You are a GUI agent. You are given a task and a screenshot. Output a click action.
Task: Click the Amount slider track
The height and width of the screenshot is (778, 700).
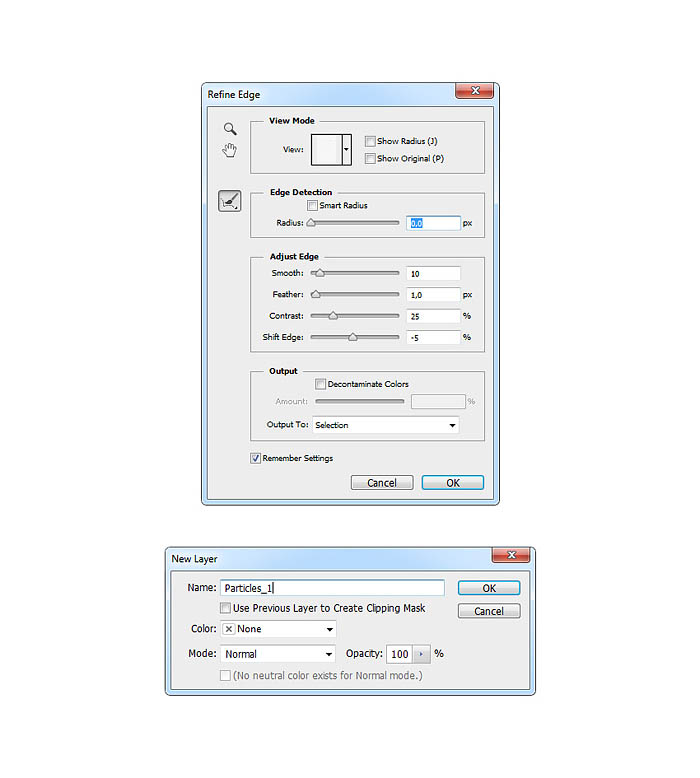[360, 401]
